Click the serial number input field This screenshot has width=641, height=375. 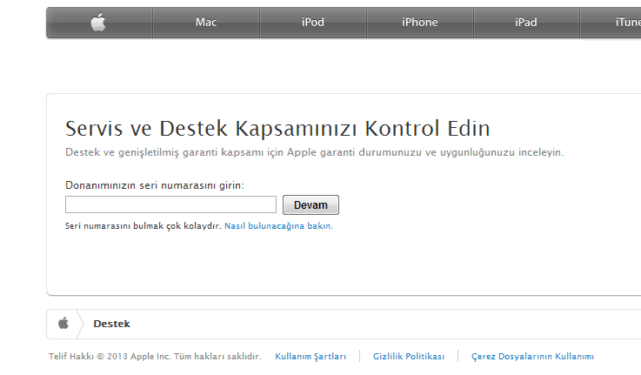[171, 204]
